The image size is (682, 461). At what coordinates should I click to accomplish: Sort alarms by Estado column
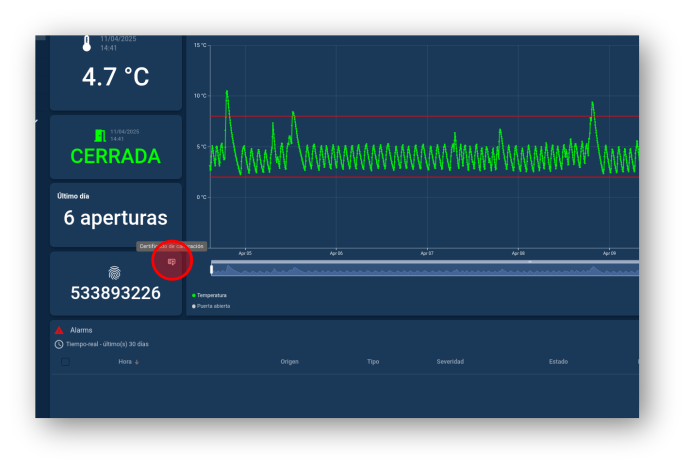558,362
